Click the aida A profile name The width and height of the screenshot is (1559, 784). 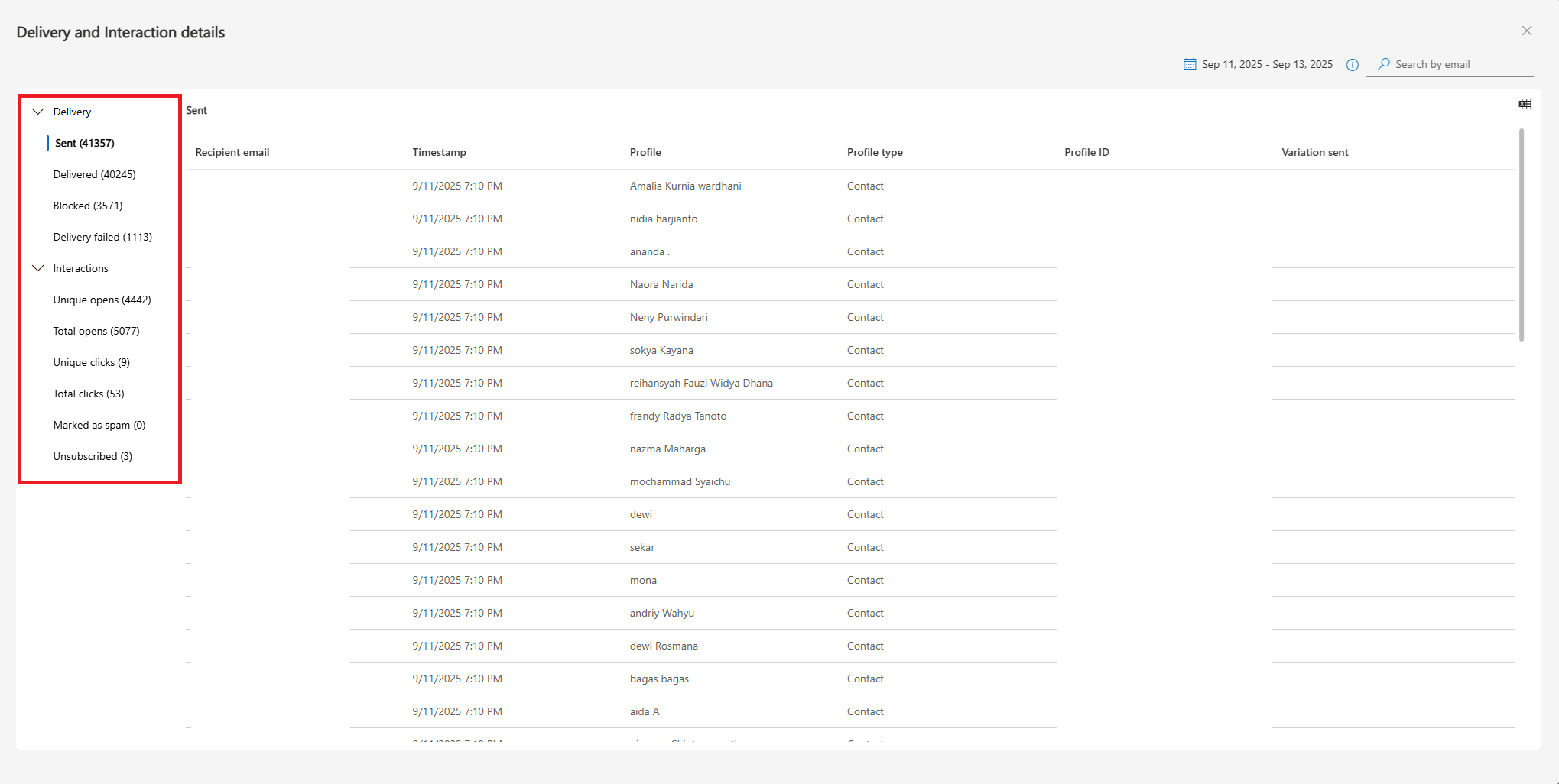[645, 711]
